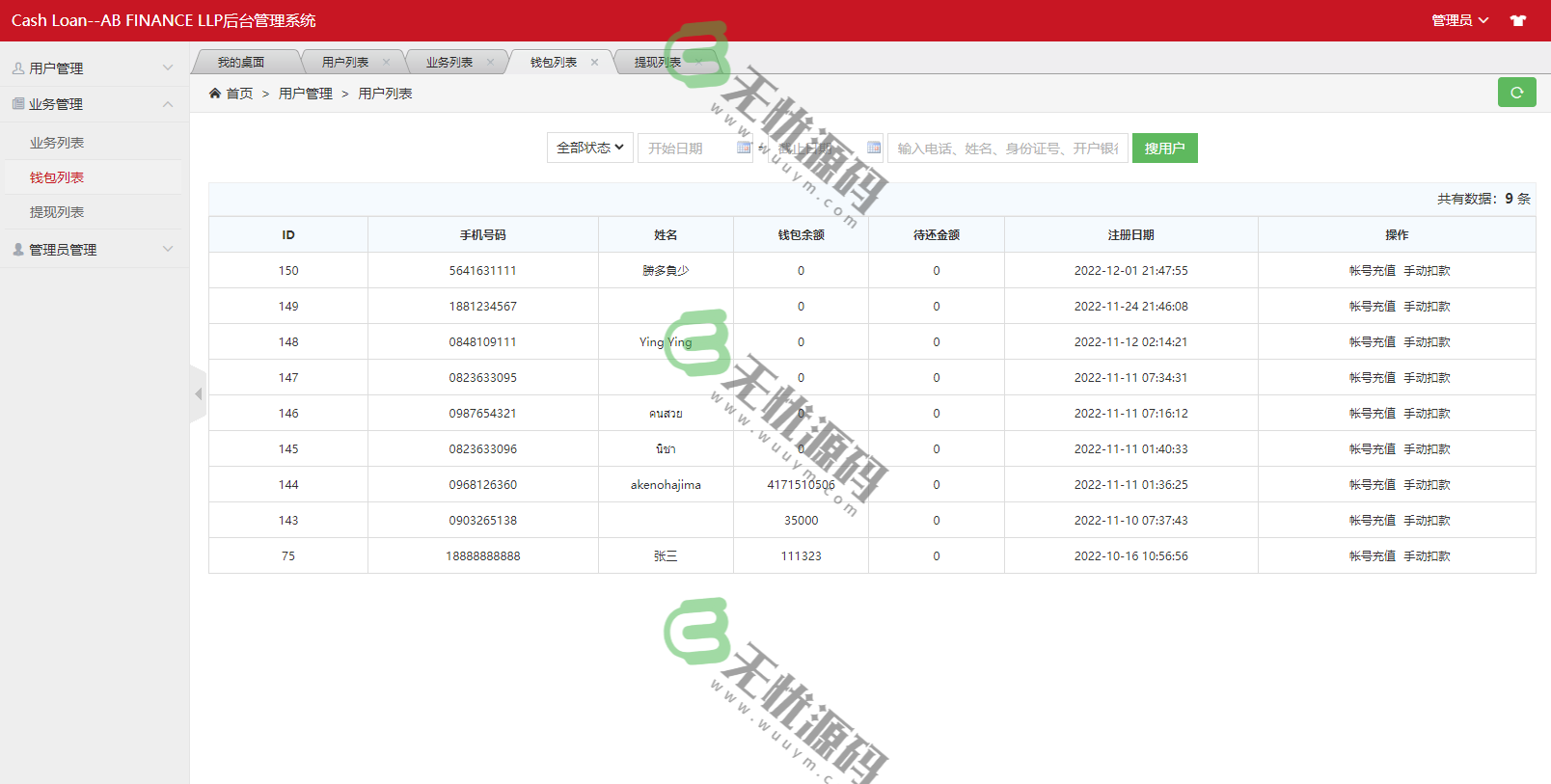
Task: Click the ID cell 144
Action: [x=288, y=484]
